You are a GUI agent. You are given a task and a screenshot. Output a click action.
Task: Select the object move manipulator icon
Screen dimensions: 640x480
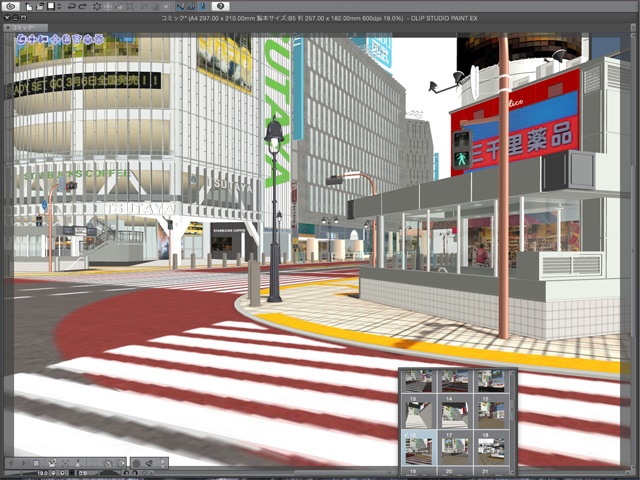(56, 39)
